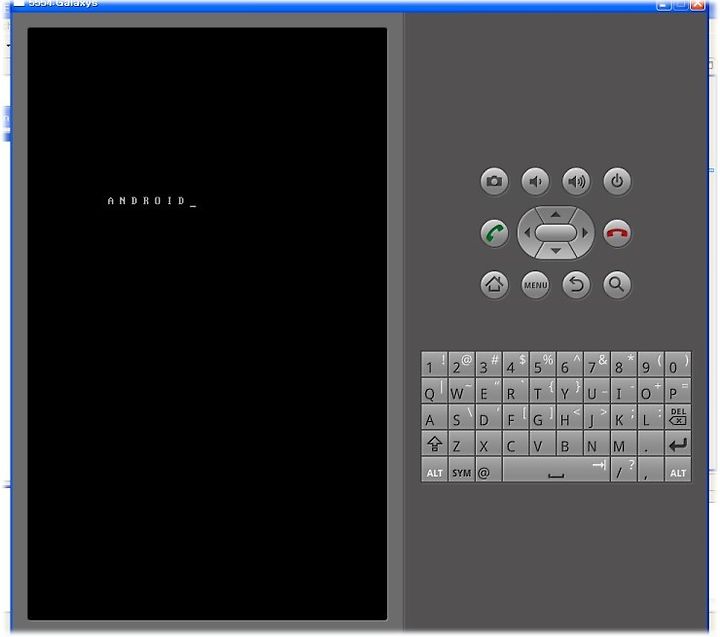The width and height of the screenshot is (720, 637).
Task: Tap the comma key
Action: click(651, 469)
